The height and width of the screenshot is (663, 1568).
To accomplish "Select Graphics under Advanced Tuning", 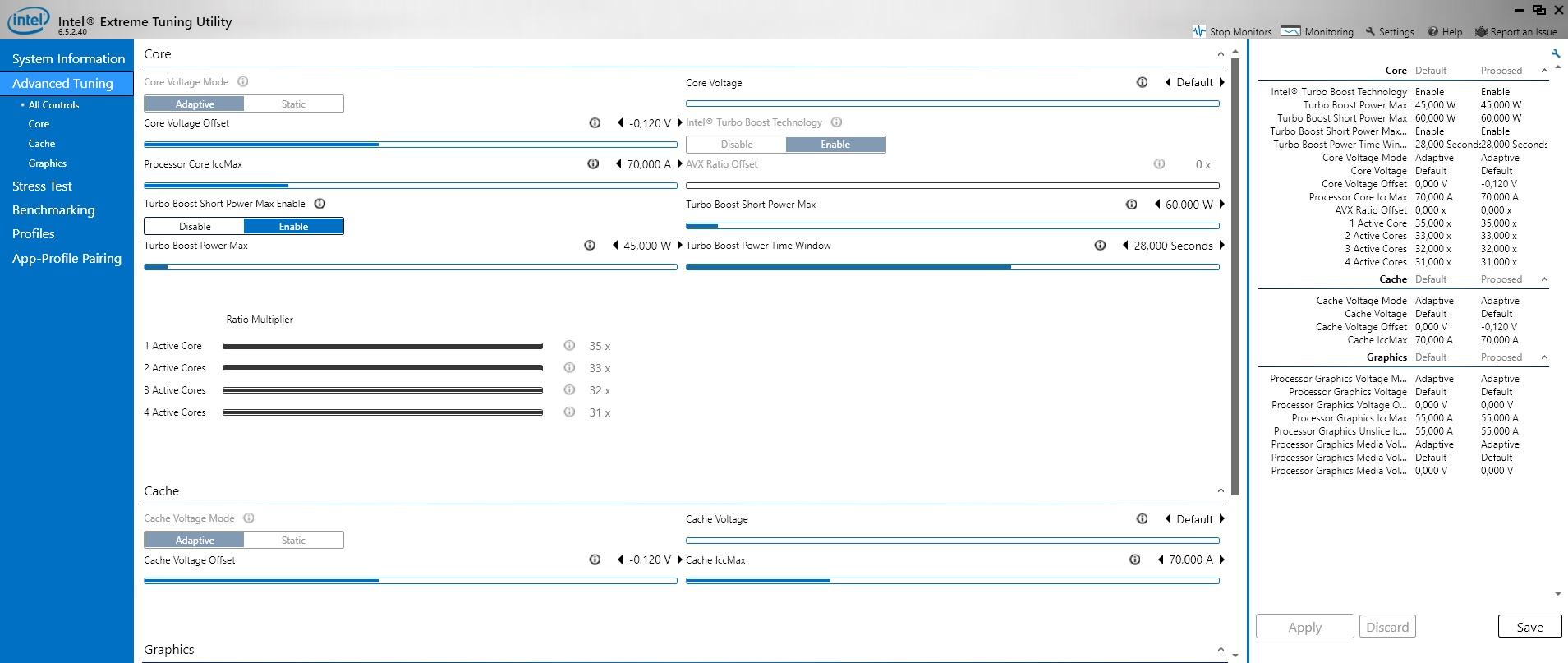I will click(47, 163).
